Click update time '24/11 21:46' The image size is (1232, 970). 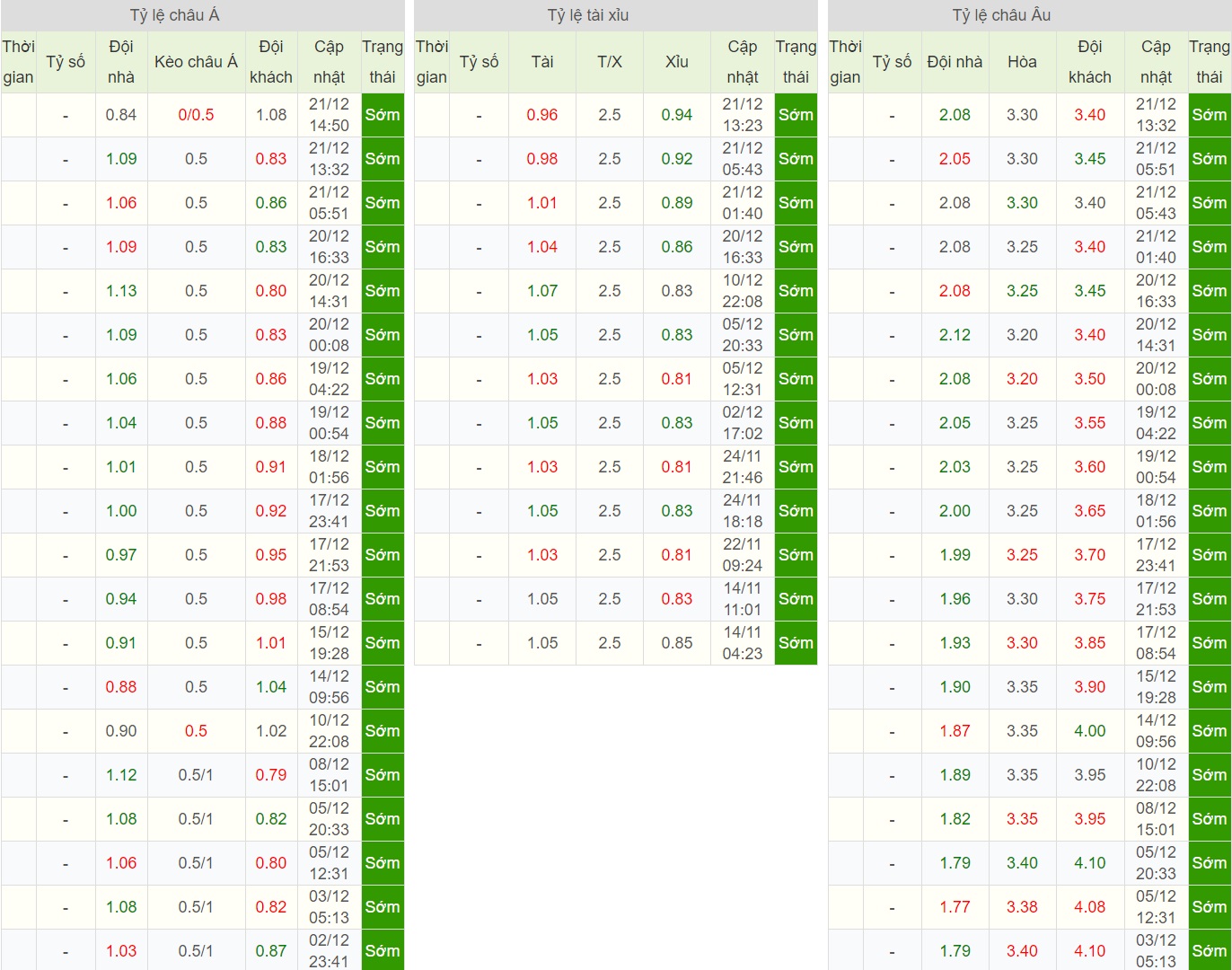(x=743, y=467)
